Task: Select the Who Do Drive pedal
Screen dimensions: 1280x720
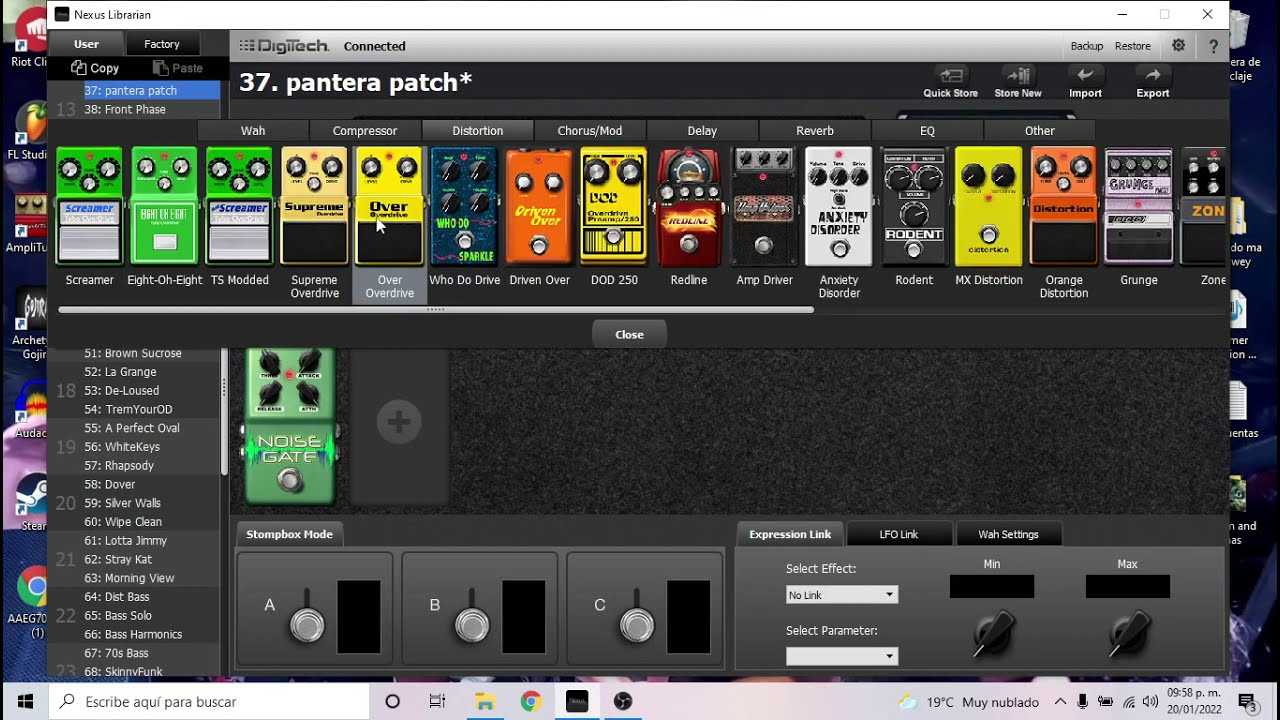Action: pyautogui.click(x=464, y=206)
